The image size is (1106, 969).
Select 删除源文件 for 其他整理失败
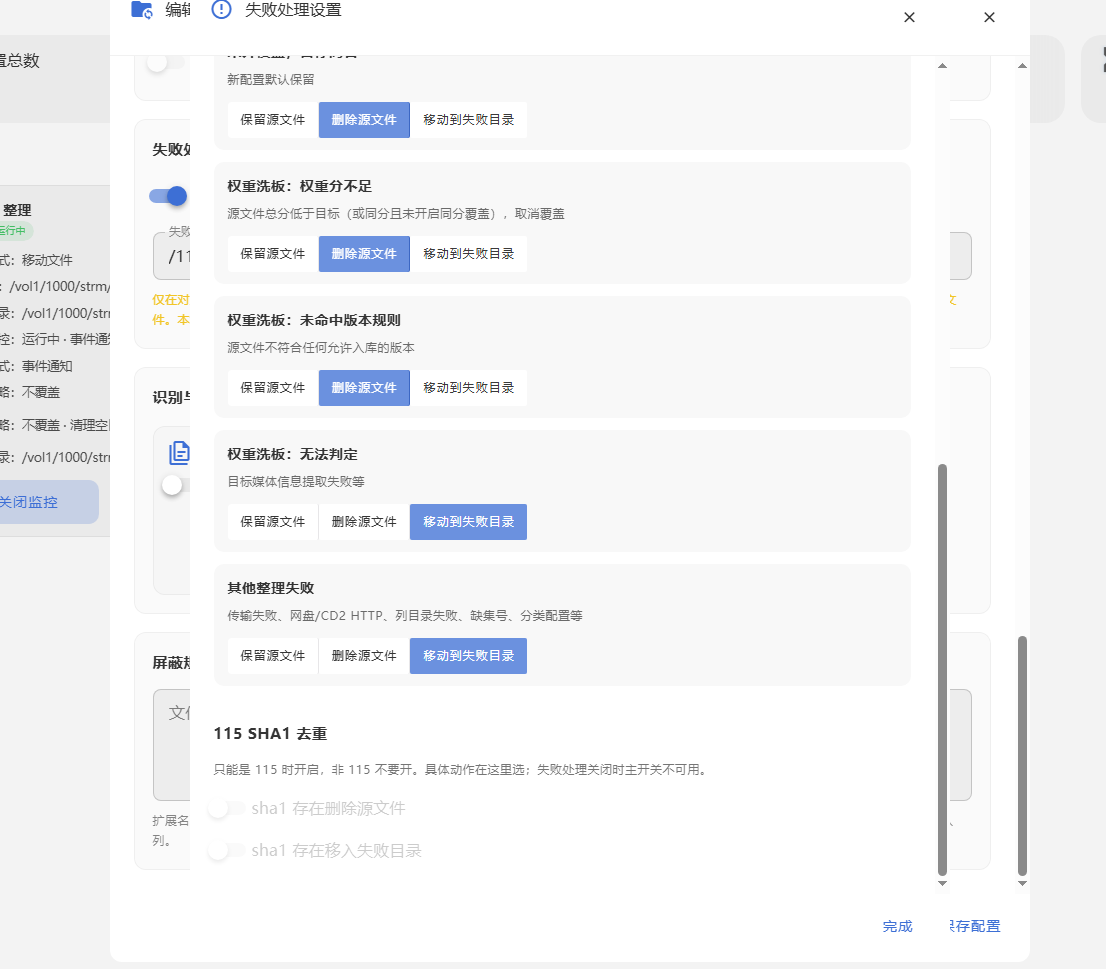click(364, 656)
